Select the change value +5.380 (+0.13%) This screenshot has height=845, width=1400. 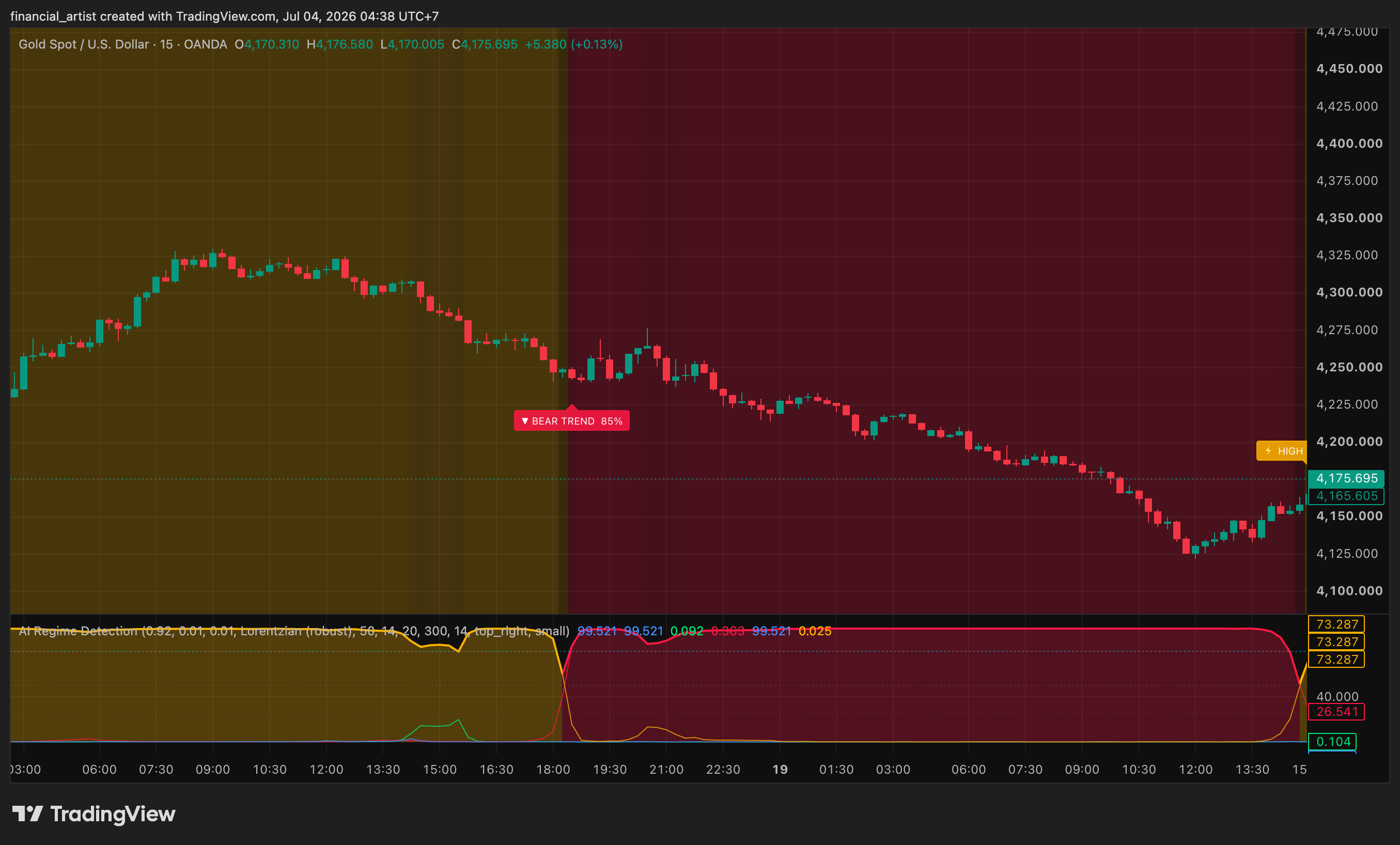574,44
